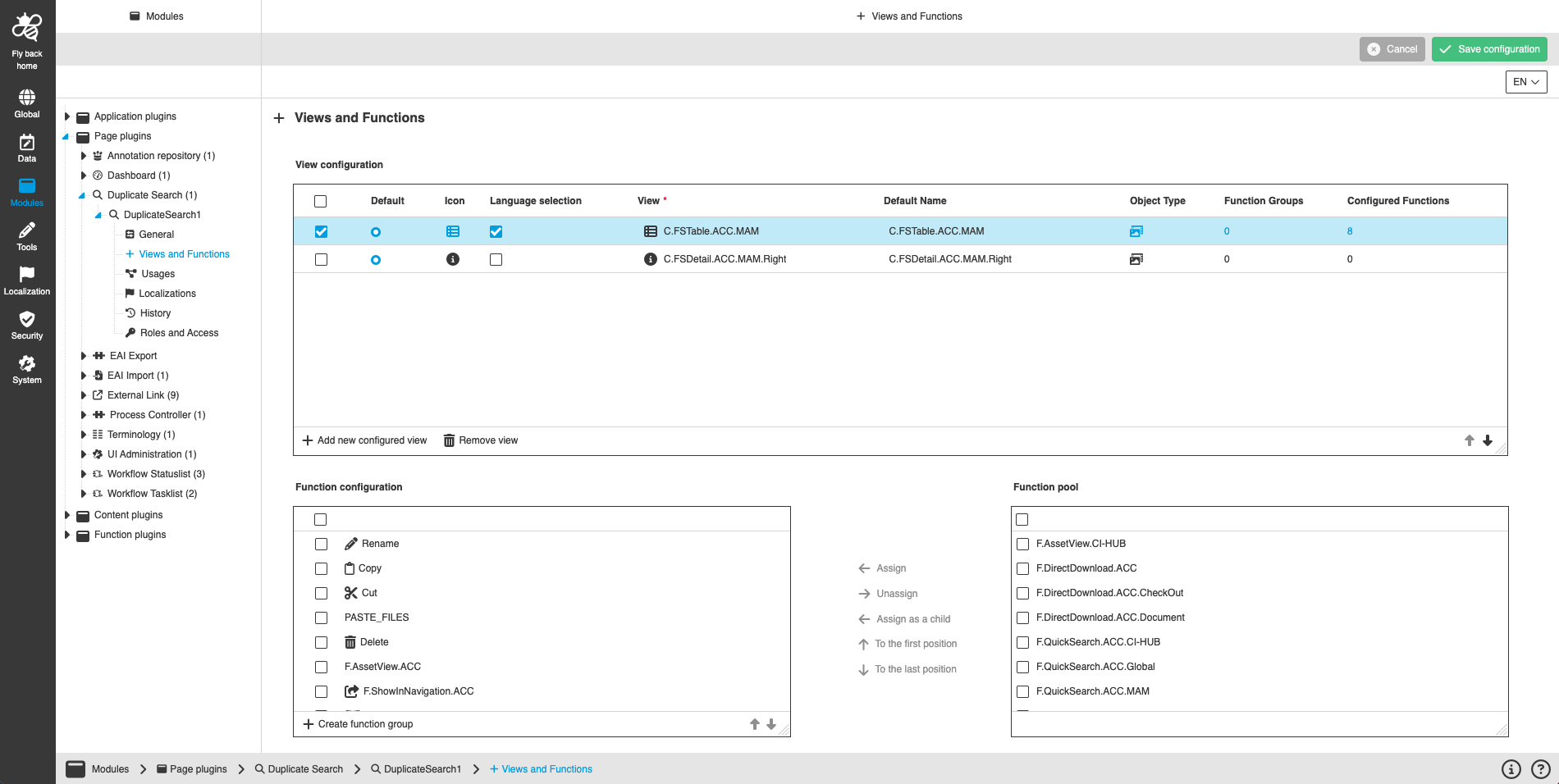Open the help question mark icon bottom right
This screenshot has width=1559, height=784.
(1538, 769)
